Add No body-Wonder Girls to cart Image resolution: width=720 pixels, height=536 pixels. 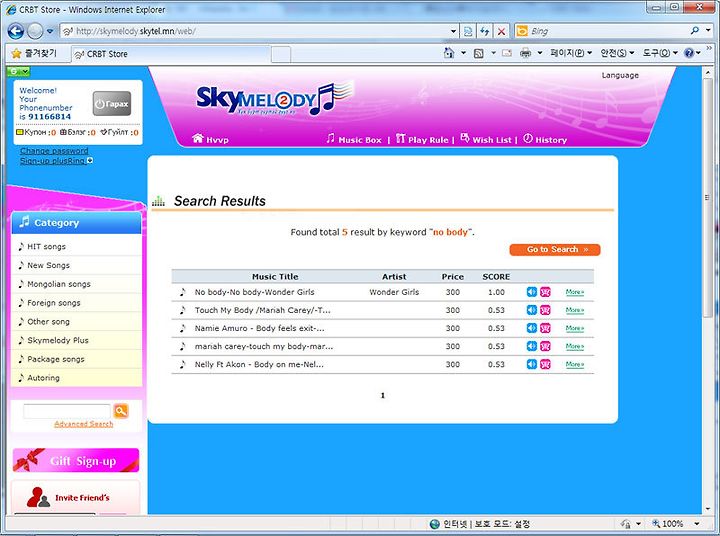(545, 292)
